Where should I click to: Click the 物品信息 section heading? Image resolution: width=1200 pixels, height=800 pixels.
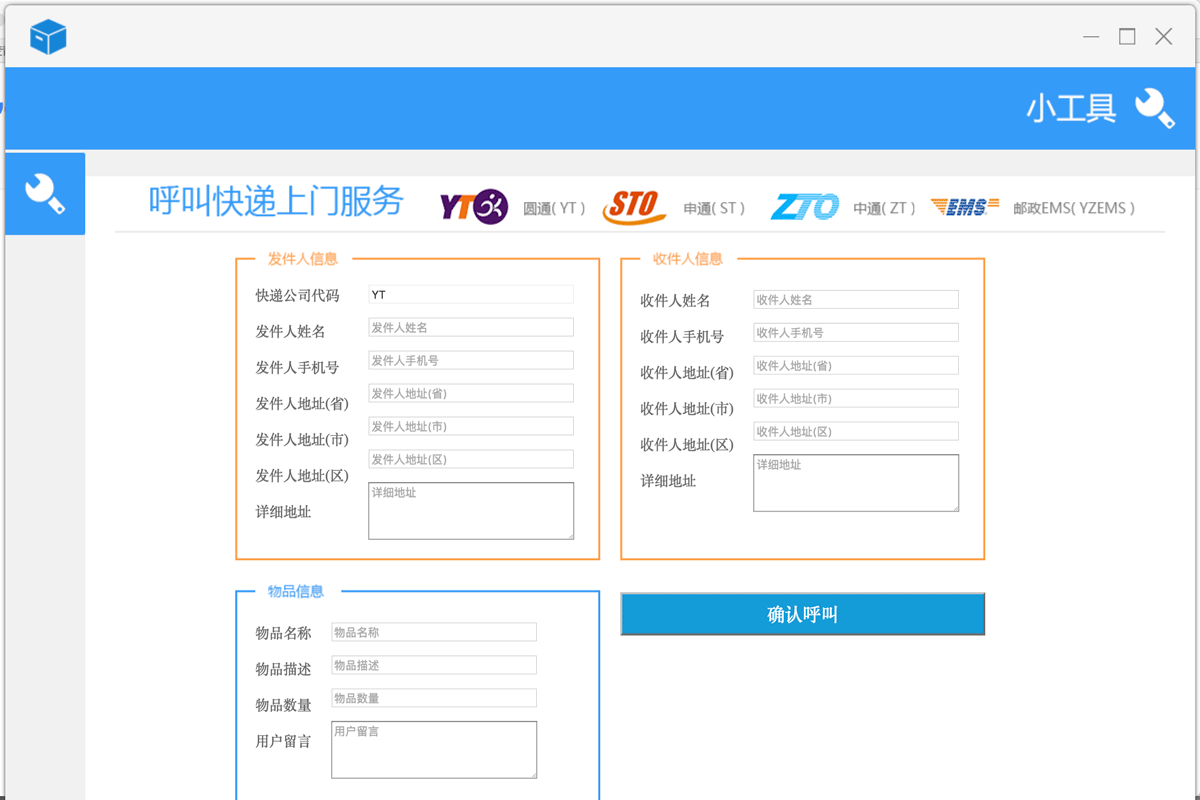tap(296, 591)
